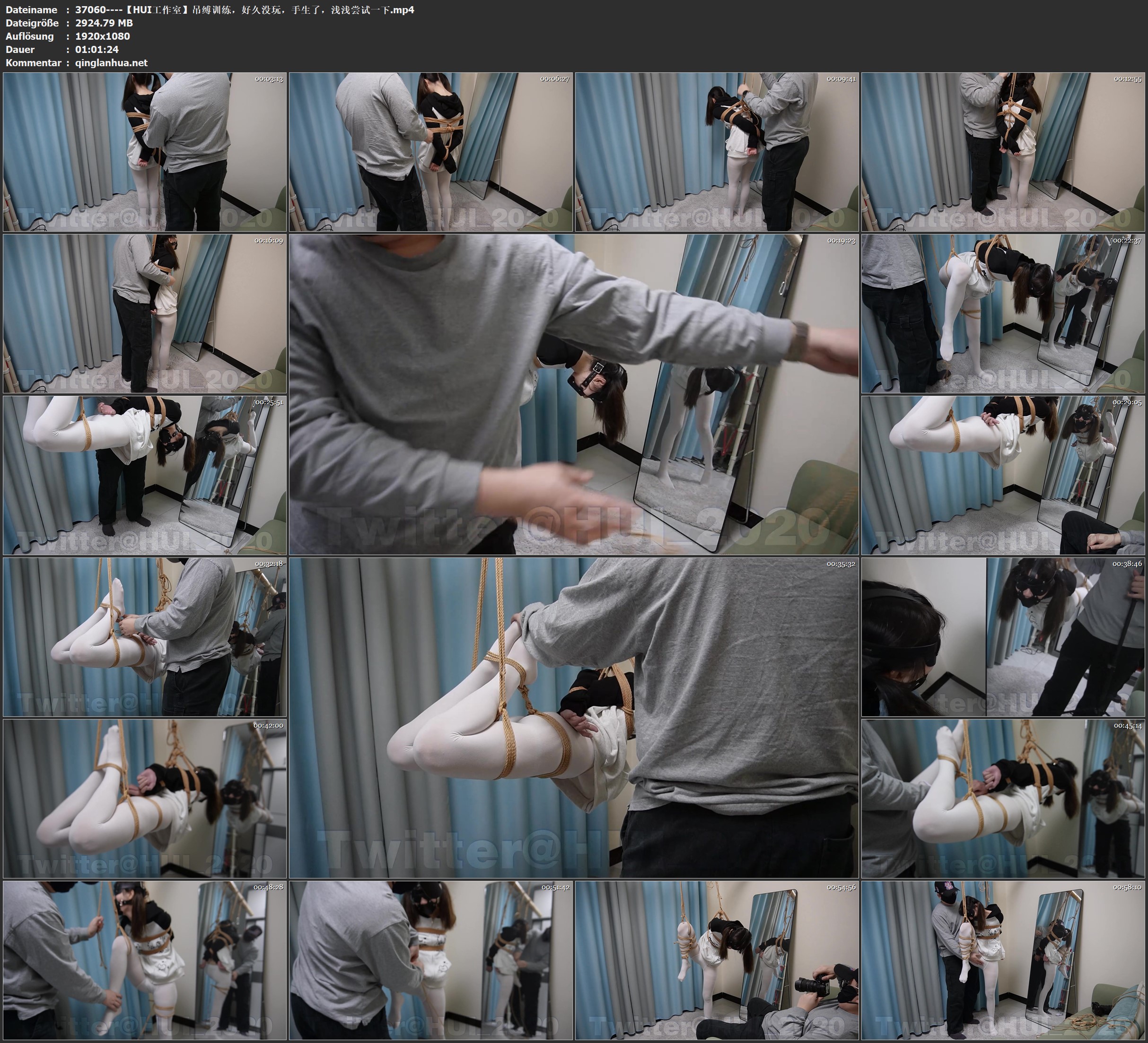Open the frame at 00:06:27
Viewport: 1148px width, 1043px height.
pos(430,151)
